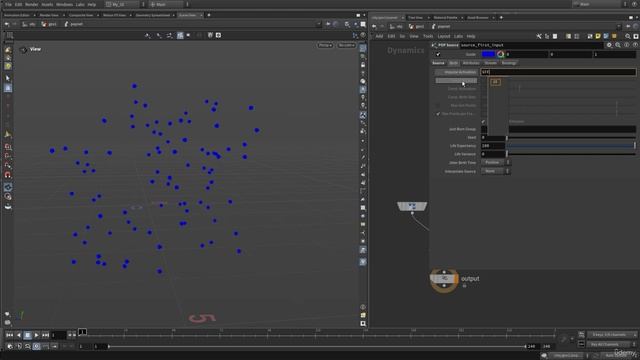Viewport: 640px width, 360px height.
Task: Click the Just Born Group field
Action: coord(558,129)
